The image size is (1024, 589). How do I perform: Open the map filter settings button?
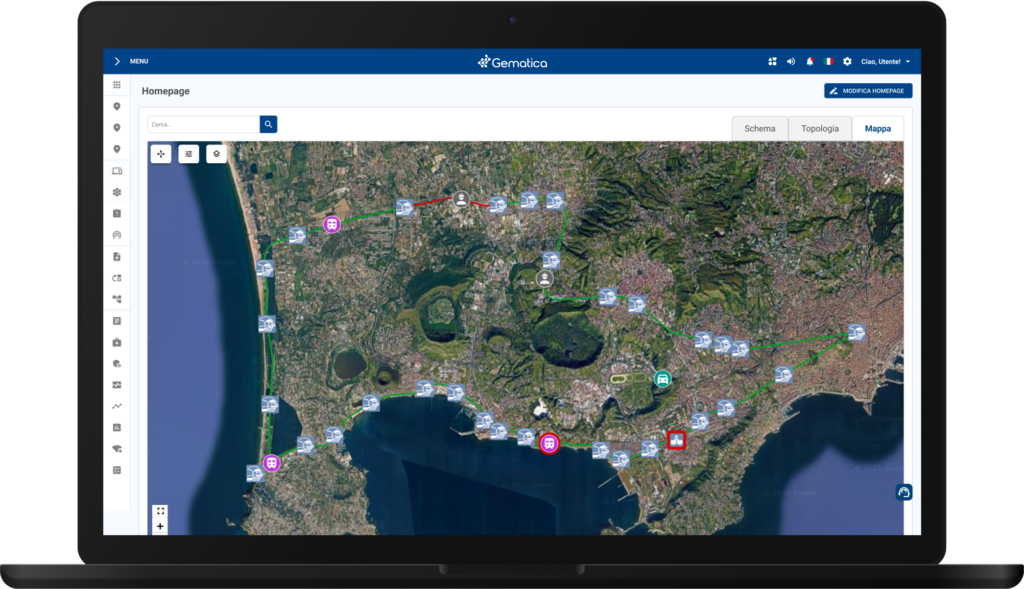coord(189,154)
